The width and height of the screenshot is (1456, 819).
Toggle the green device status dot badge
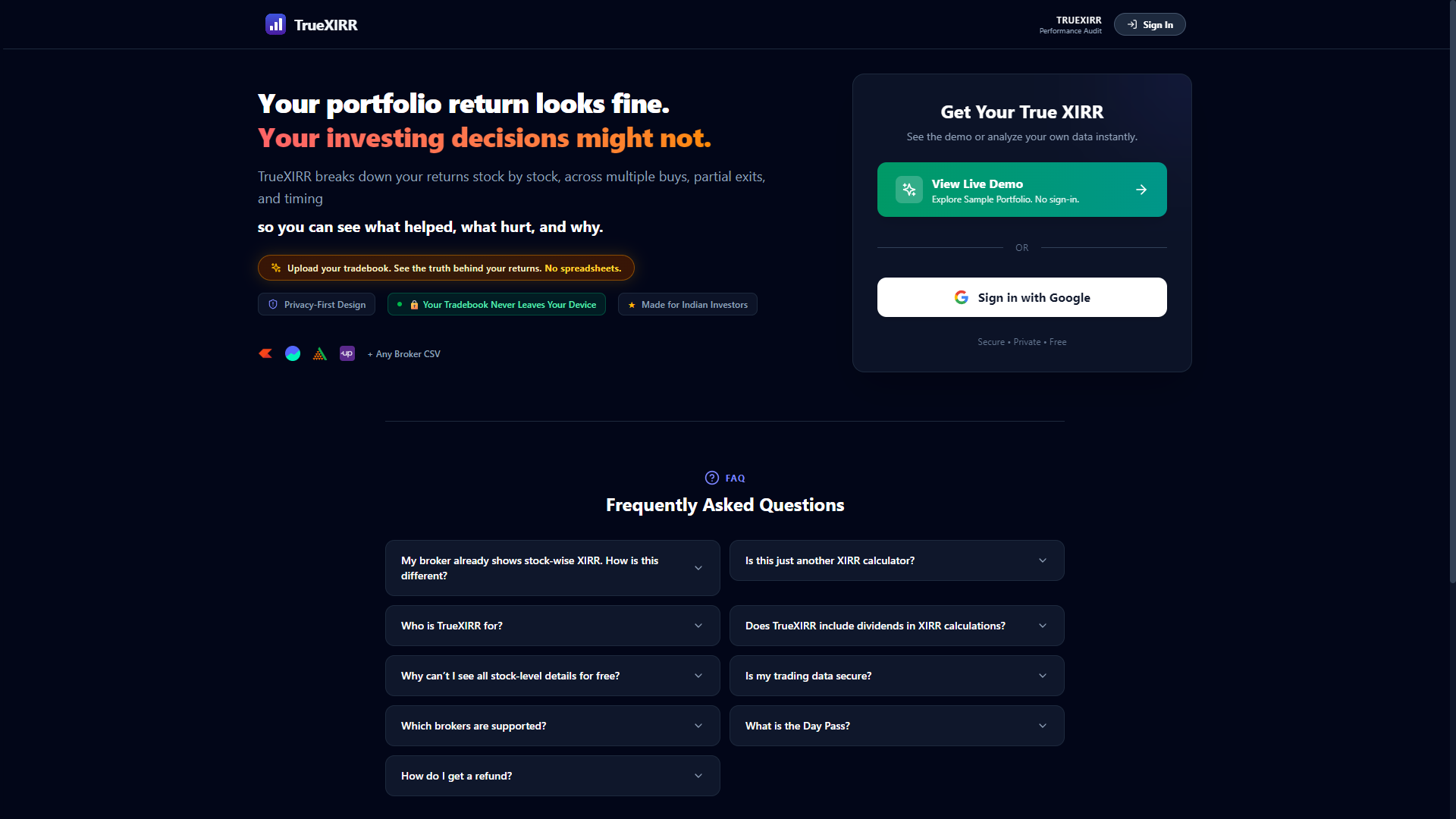click(x=400, y=304)
